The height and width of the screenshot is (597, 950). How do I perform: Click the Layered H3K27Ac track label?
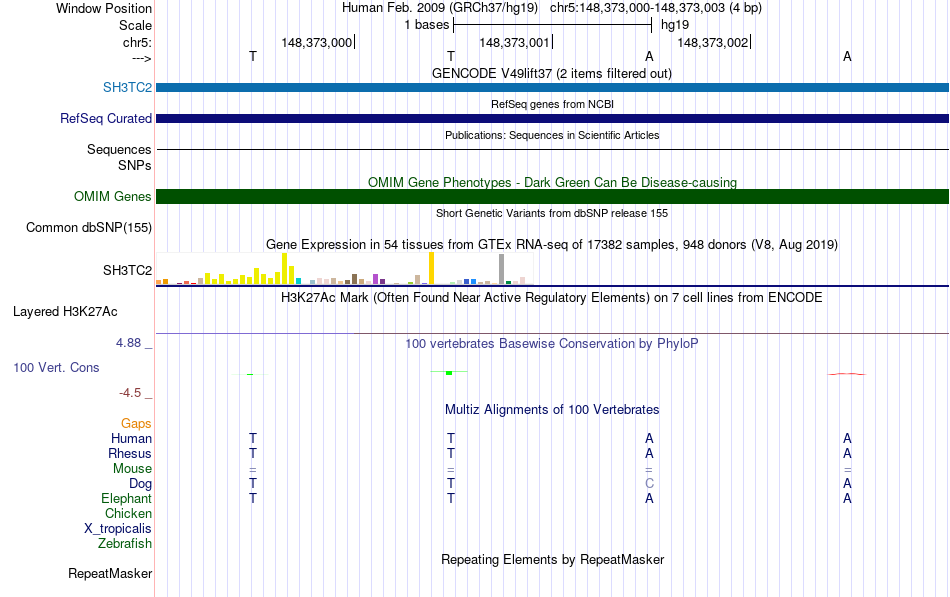tap(65, 312)
